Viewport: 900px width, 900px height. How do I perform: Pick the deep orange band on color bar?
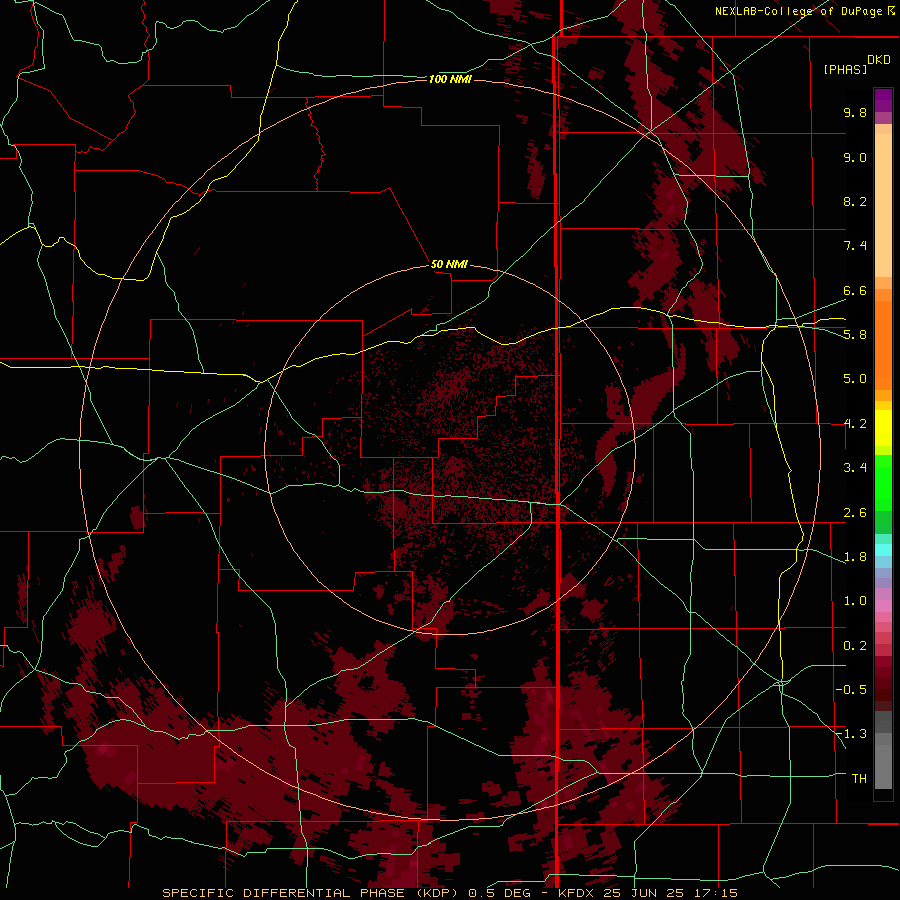coord(883,346)
